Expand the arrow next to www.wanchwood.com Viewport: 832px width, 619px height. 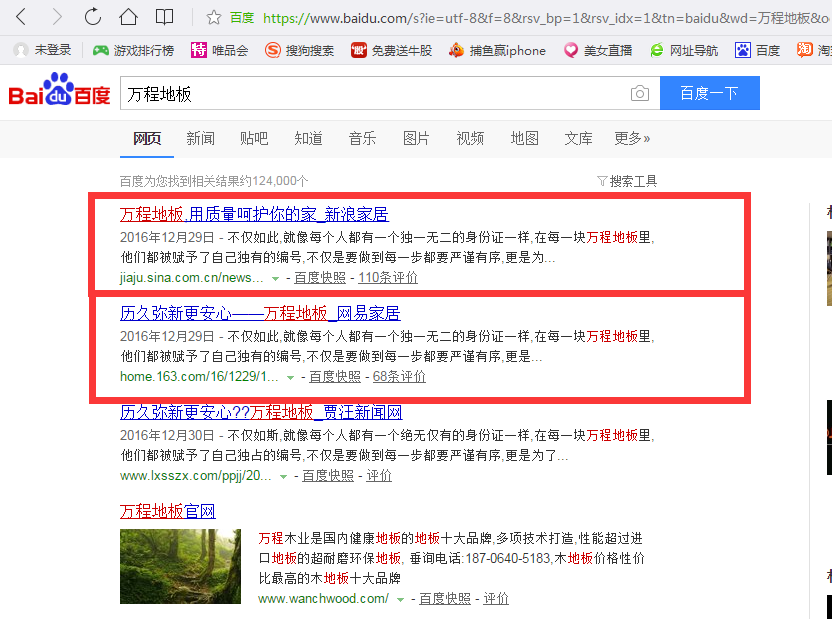click(x=401, y=599)
